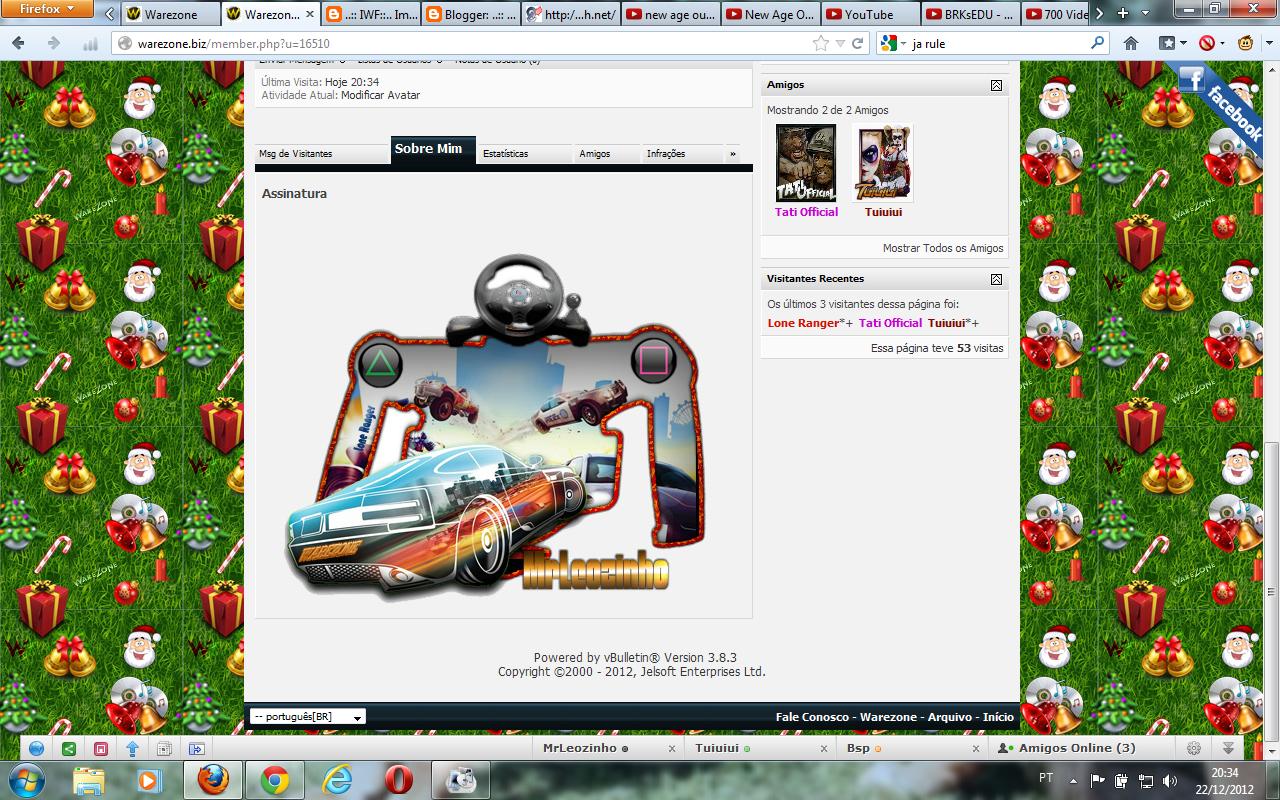Collapse the Visitantes Recentes panel
This screenshot has width=1280, height=800.
click(996, 279)
